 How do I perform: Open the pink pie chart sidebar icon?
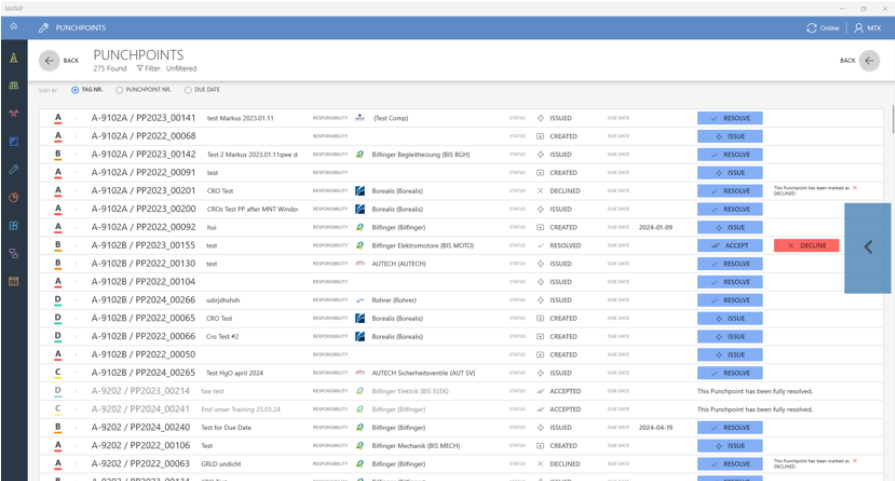coord(13,197)
